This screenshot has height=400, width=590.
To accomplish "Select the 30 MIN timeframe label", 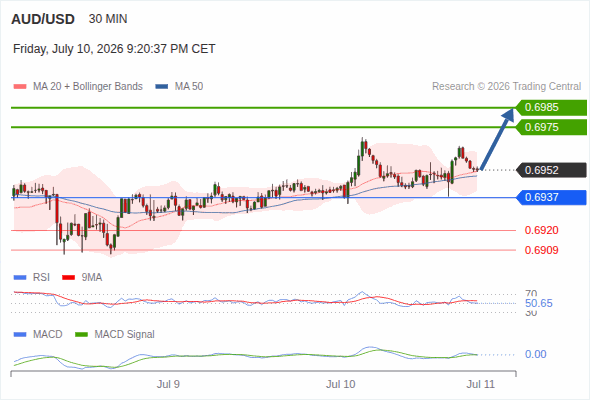I will [108, 19].
